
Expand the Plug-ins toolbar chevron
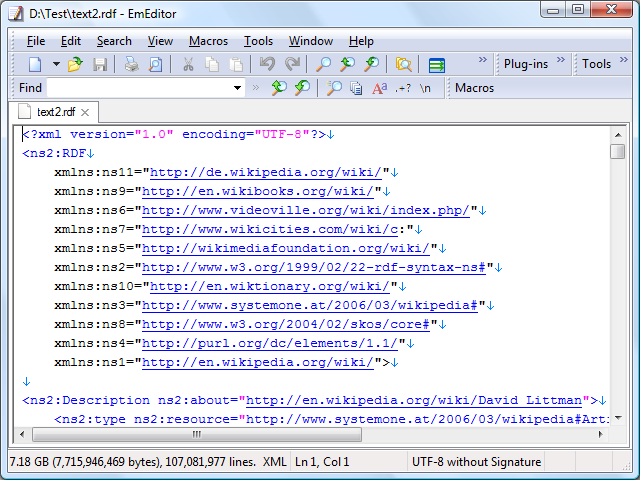tap(561, 60)
